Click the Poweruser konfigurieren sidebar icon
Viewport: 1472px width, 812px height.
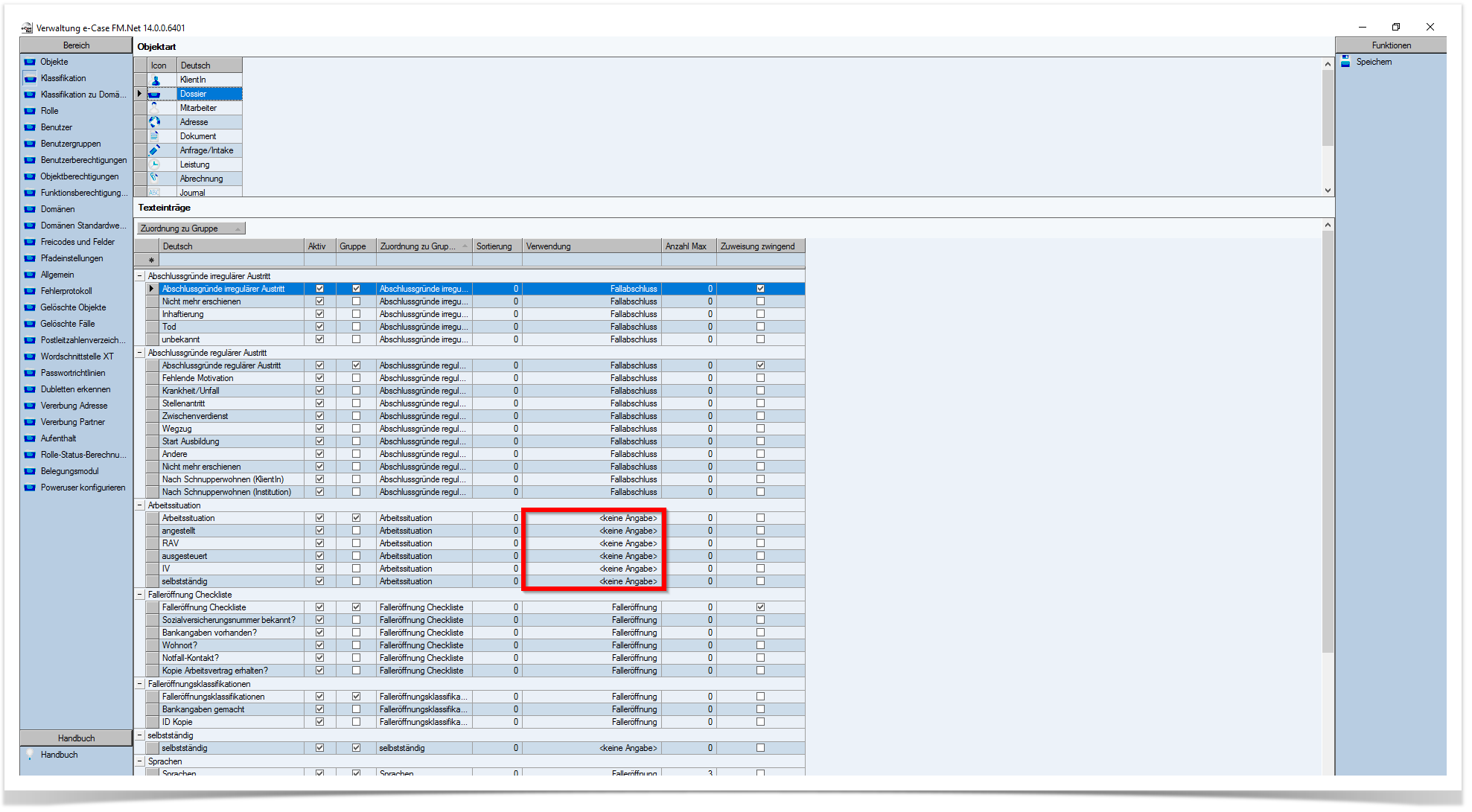point(30,487)
